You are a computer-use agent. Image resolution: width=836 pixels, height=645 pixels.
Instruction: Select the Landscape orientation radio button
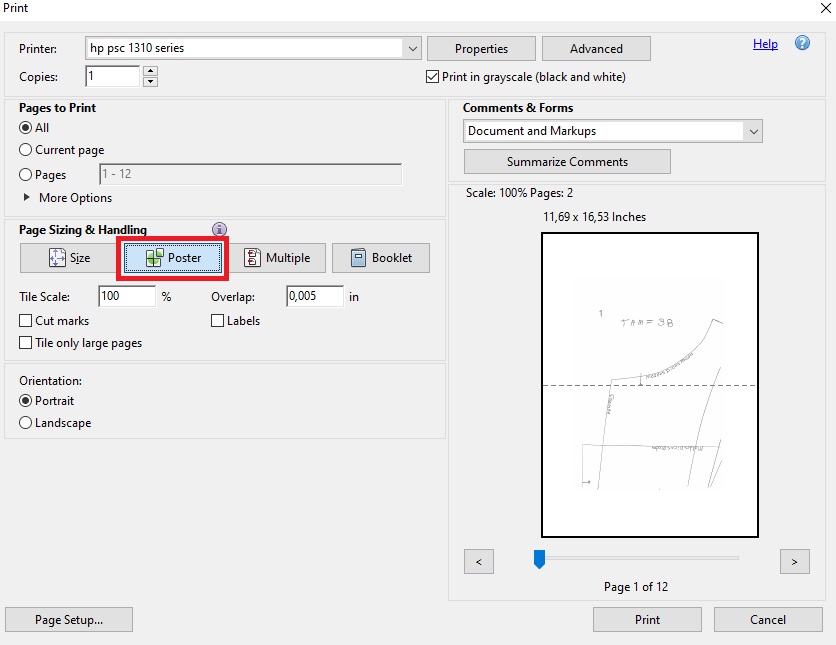(26, 423)
